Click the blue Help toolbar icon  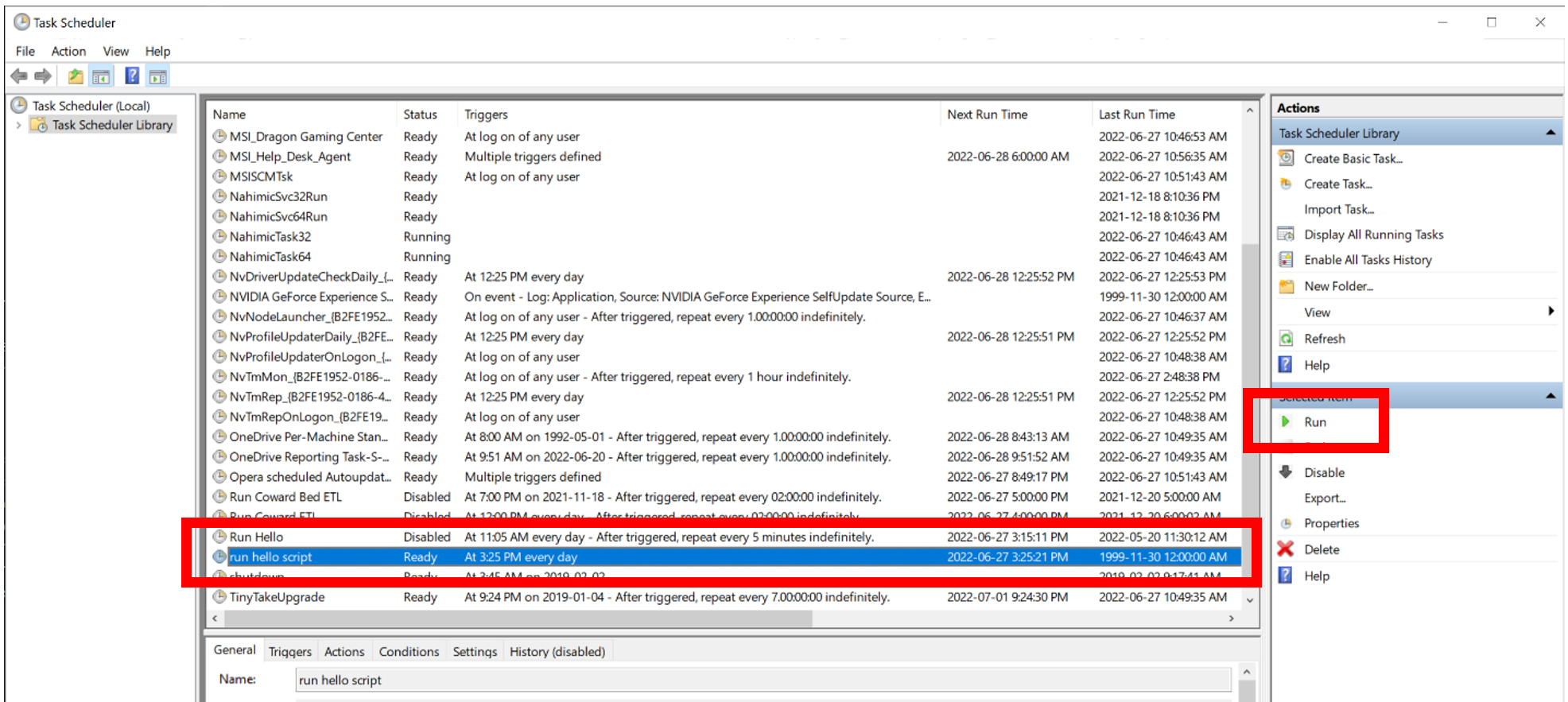[132, 76]
